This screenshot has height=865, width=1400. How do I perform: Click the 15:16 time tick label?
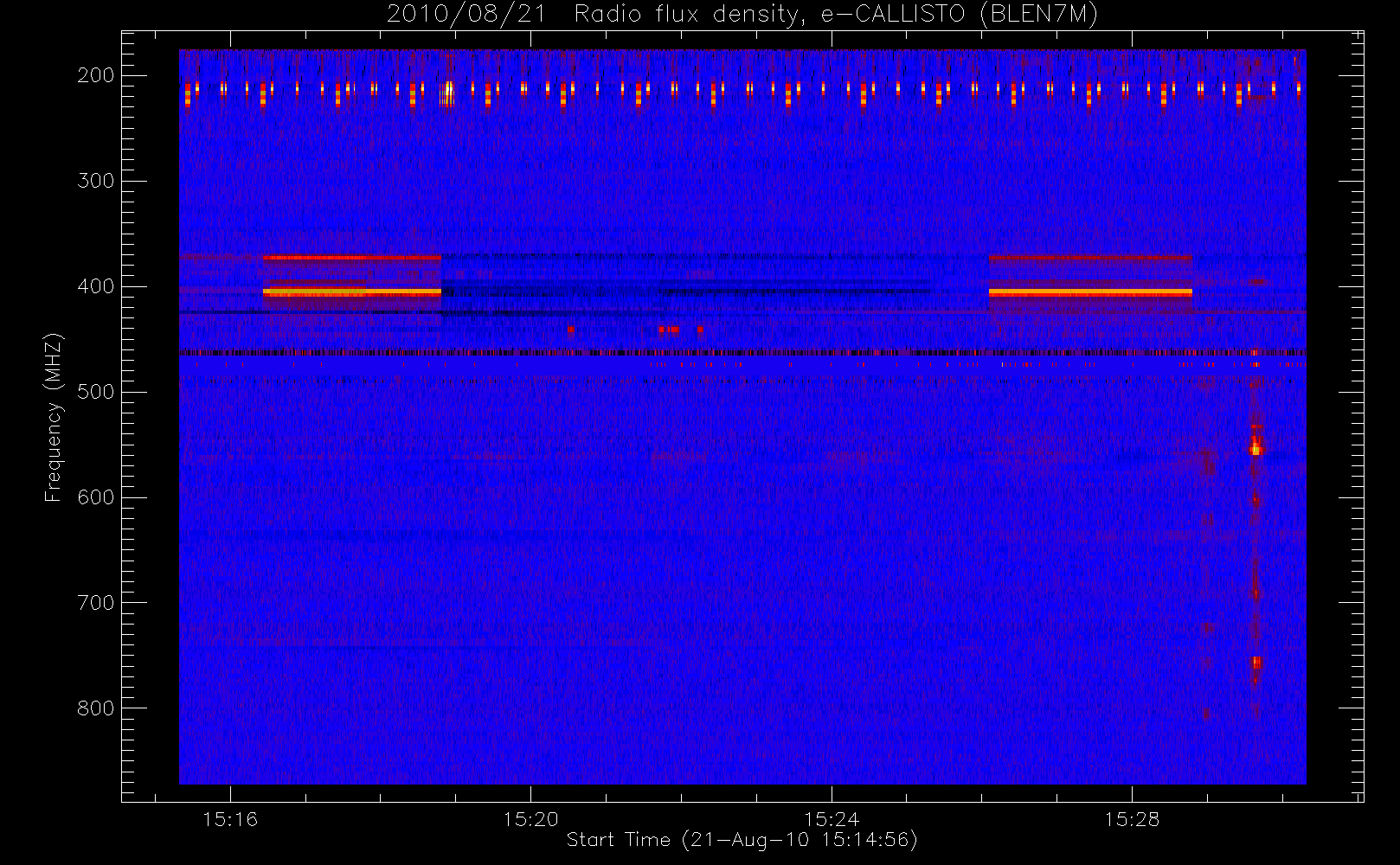pos(230,818)
